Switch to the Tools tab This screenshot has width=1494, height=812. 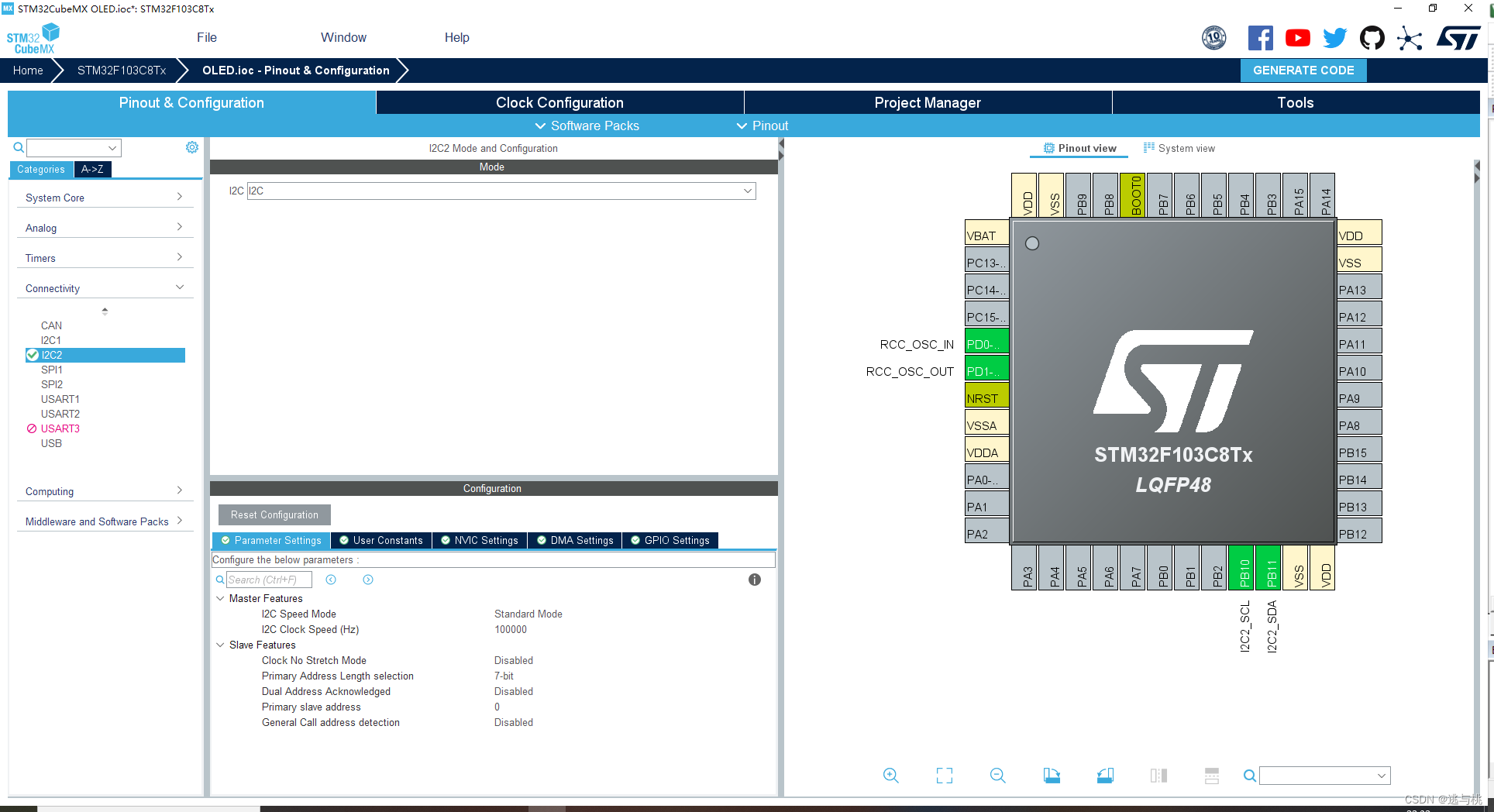point(1296,102)
